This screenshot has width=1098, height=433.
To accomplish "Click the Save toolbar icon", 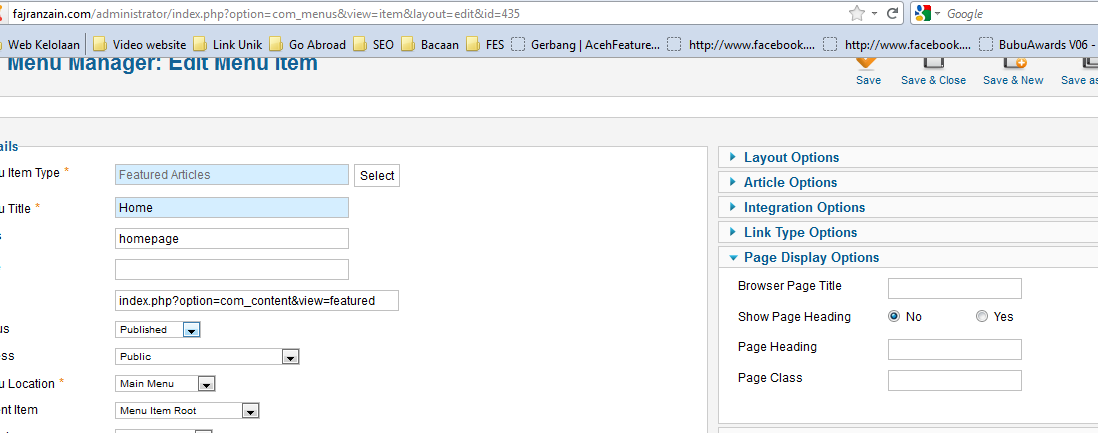I will coord(868,66).
